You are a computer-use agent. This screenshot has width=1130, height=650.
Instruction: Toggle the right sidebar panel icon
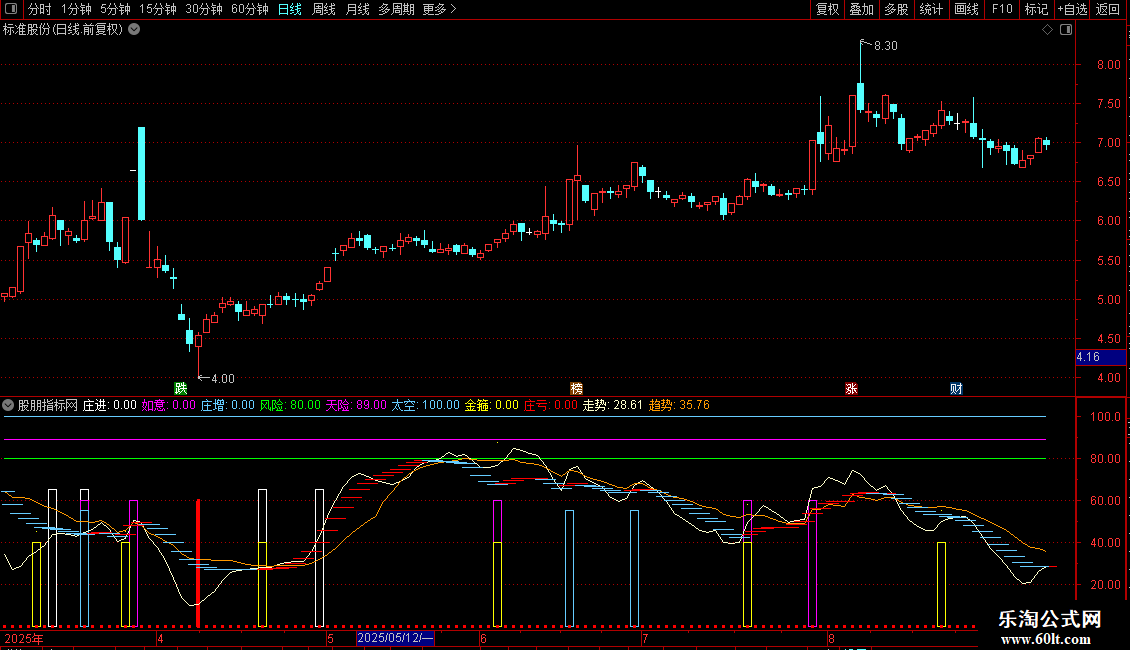coord(1066,30)
